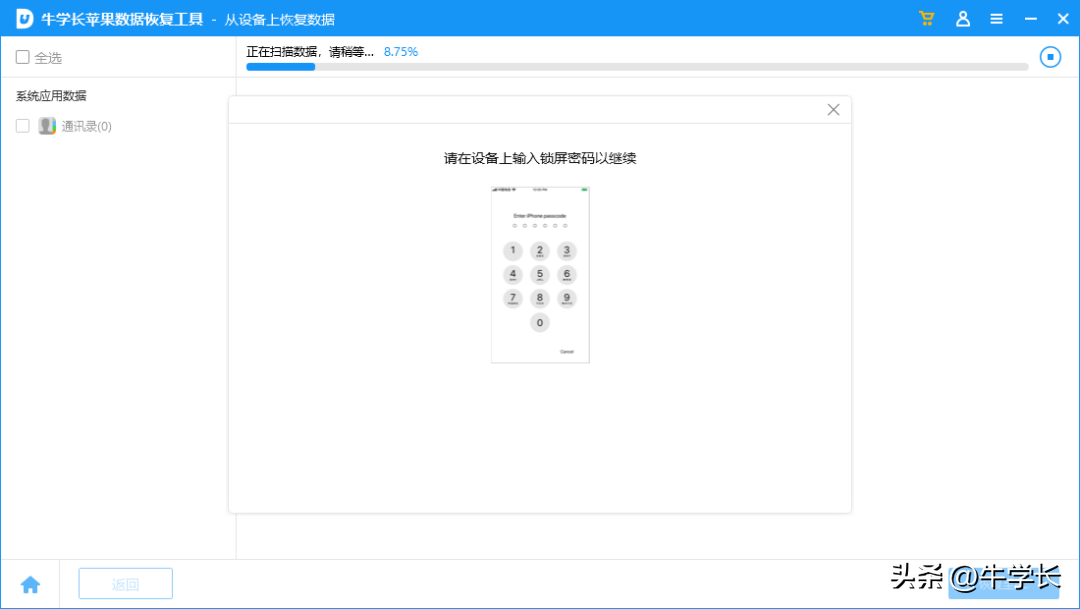Check the 通讯录(0) checkbox
The height and width of the screenshot is (609, 1080).
(23, 125)
